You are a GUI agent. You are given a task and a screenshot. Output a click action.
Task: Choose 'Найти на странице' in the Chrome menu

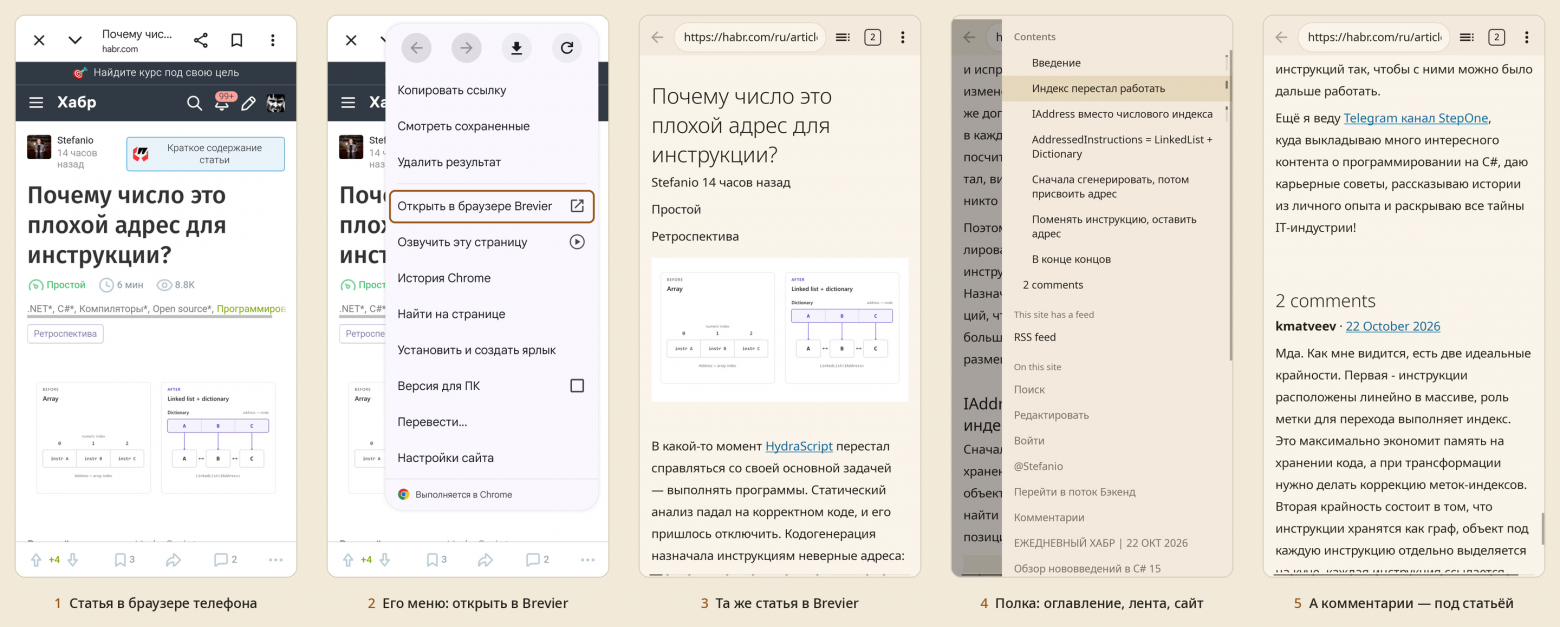(x=491, y=314)
